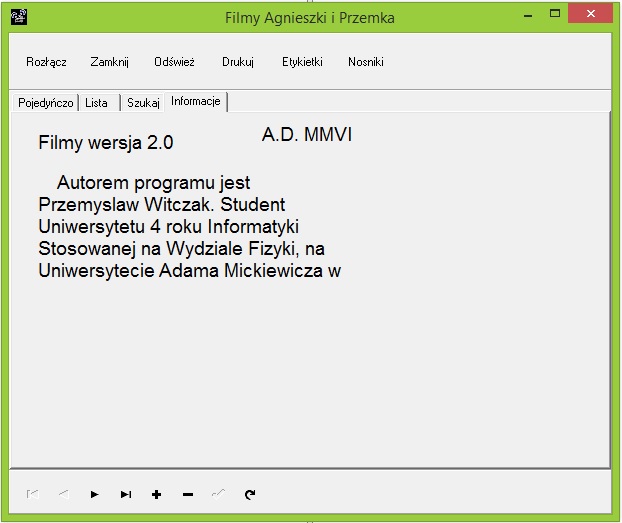Click the greyed-out previous record arrow
This screenshot has width=622, height=523.
63,494
